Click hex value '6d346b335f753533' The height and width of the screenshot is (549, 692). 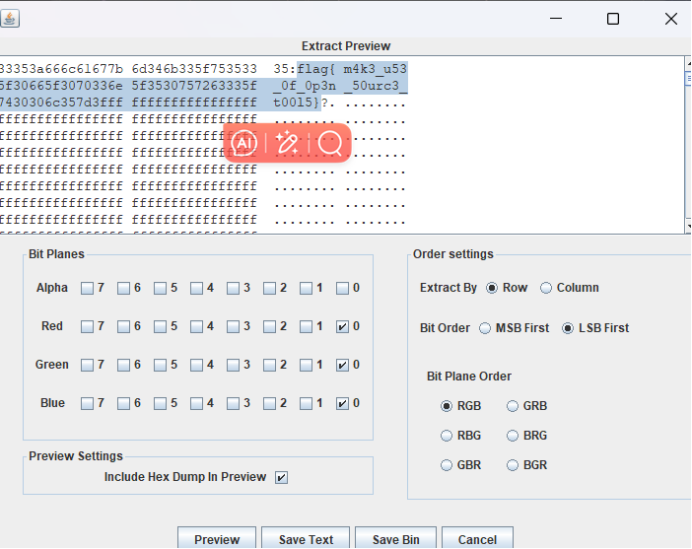pos(194,69)
